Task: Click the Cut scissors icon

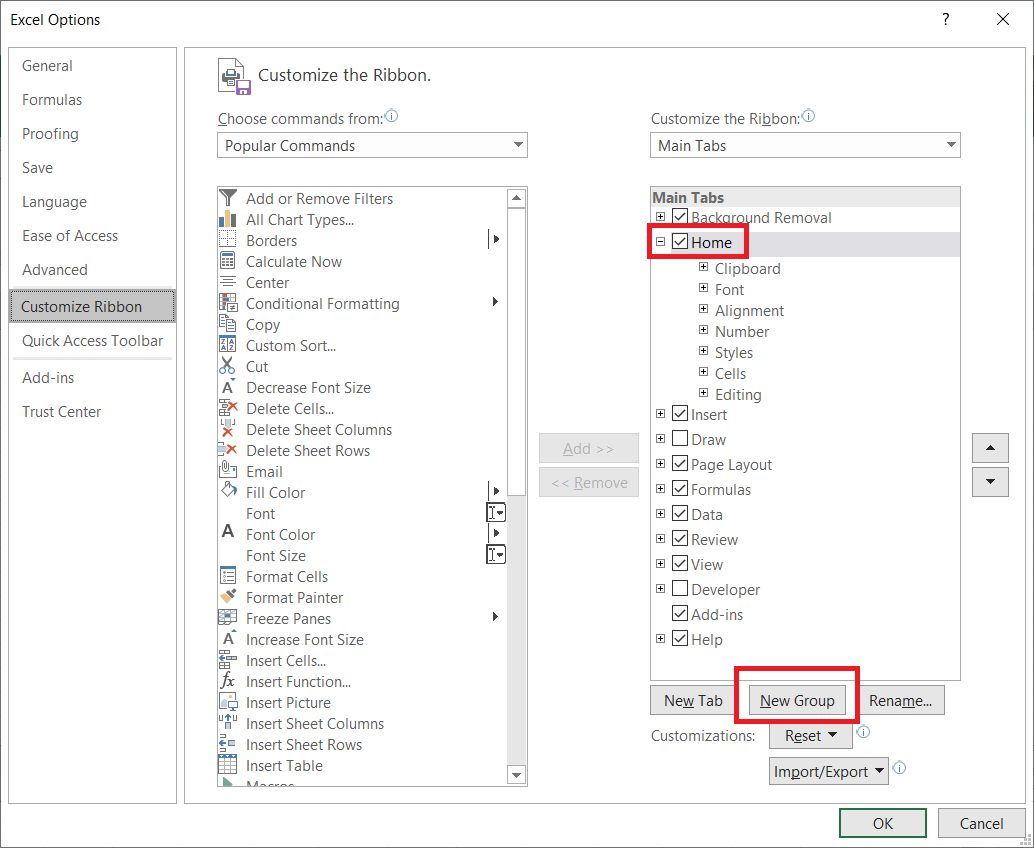Action: coord(228,366)
